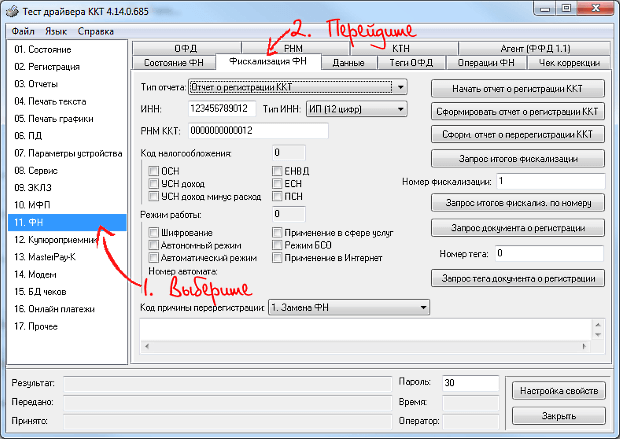The width and height of the screenshot is (620, 439).
Task: Click the ИНН input field
Action: [x=221, y=108]
